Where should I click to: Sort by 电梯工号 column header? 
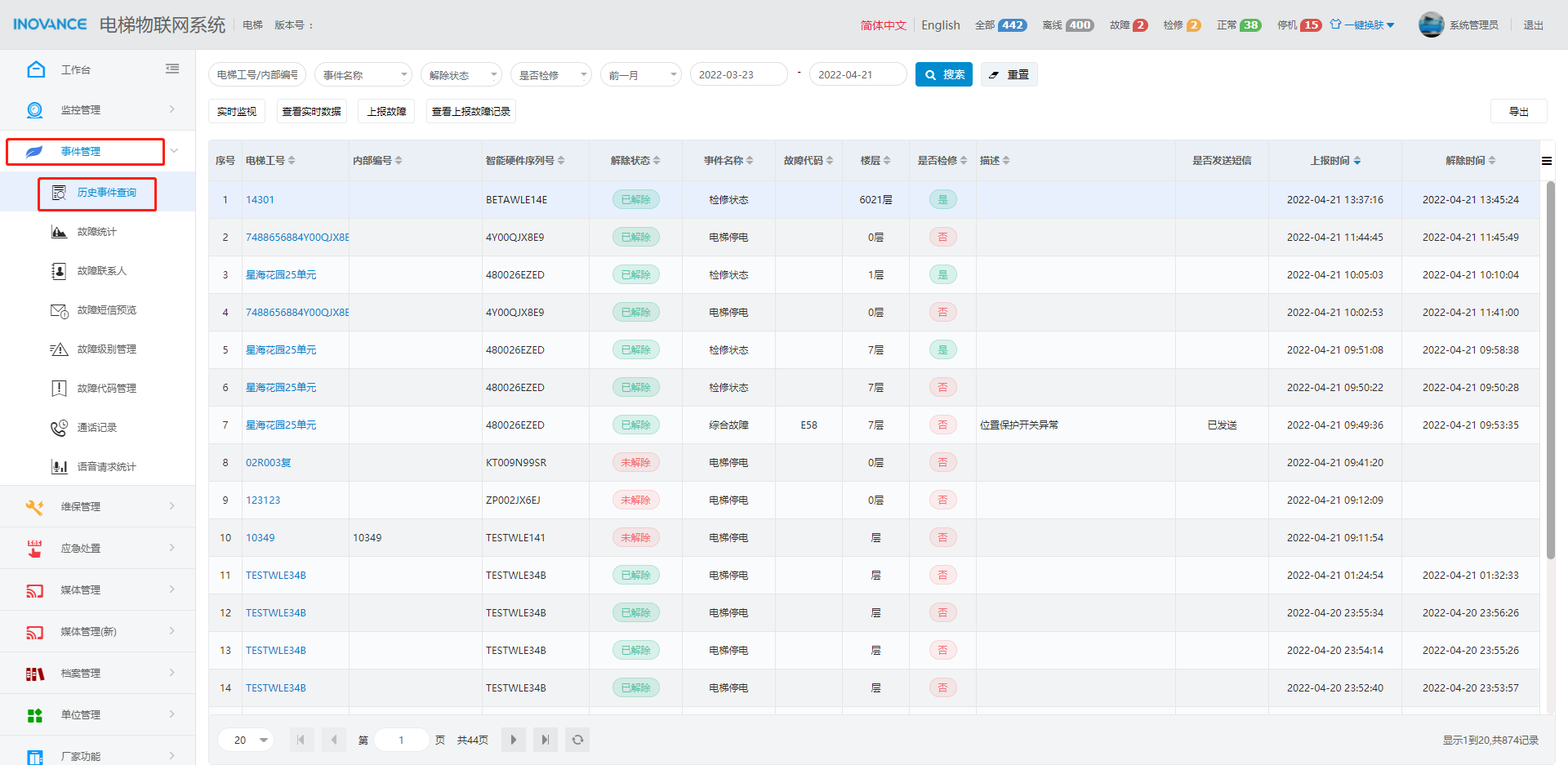pos(270,161)
